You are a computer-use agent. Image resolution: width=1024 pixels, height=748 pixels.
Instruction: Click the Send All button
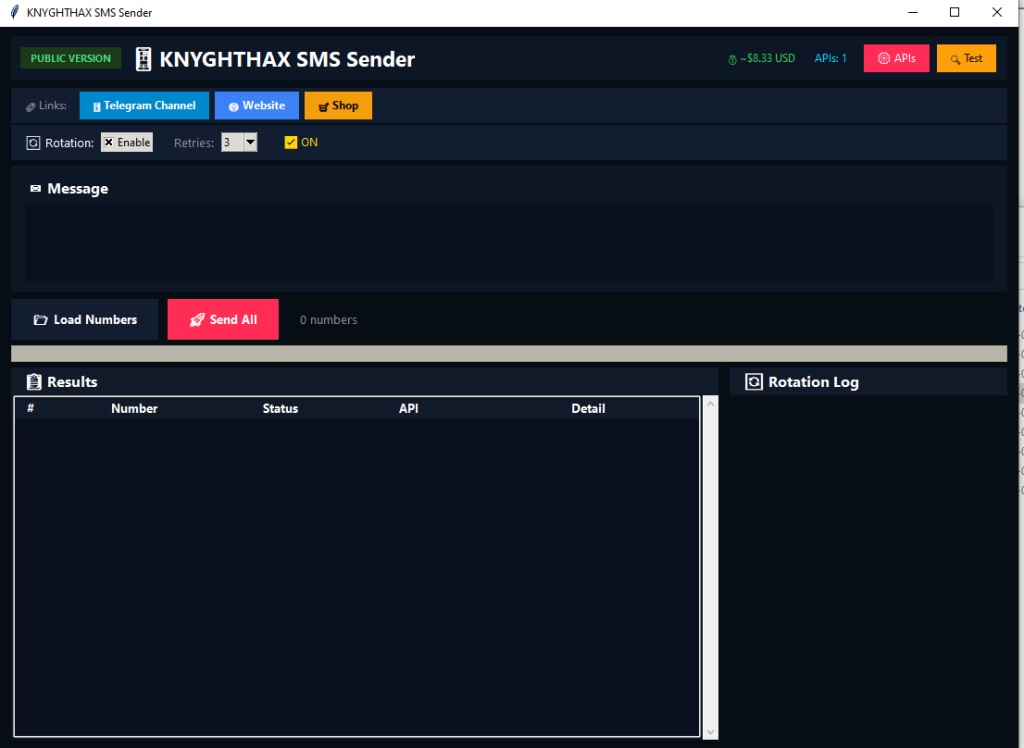tap(223, 319)
